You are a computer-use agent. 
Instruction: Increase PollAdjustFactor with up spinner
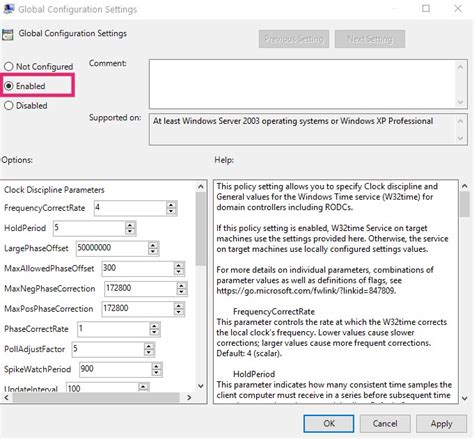(149, 346)
